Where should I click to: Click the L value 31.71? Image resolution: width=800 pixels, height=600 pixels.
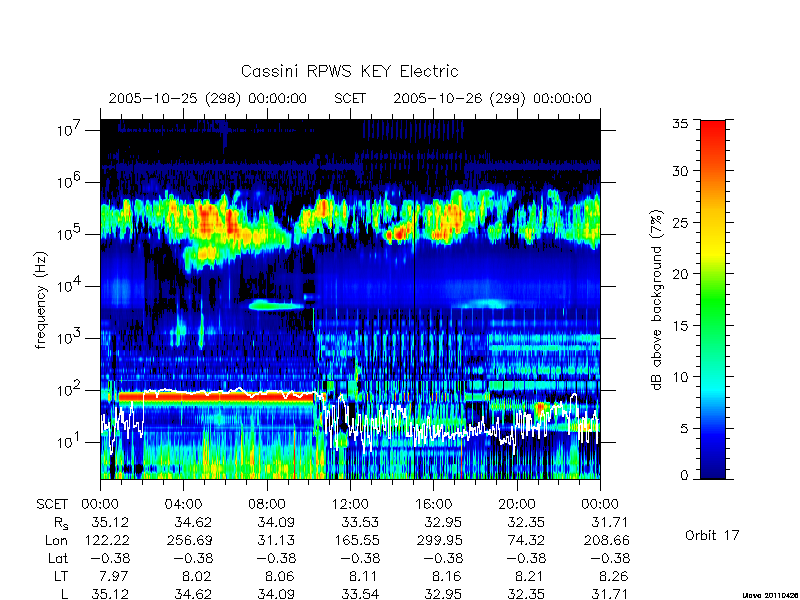608,594
